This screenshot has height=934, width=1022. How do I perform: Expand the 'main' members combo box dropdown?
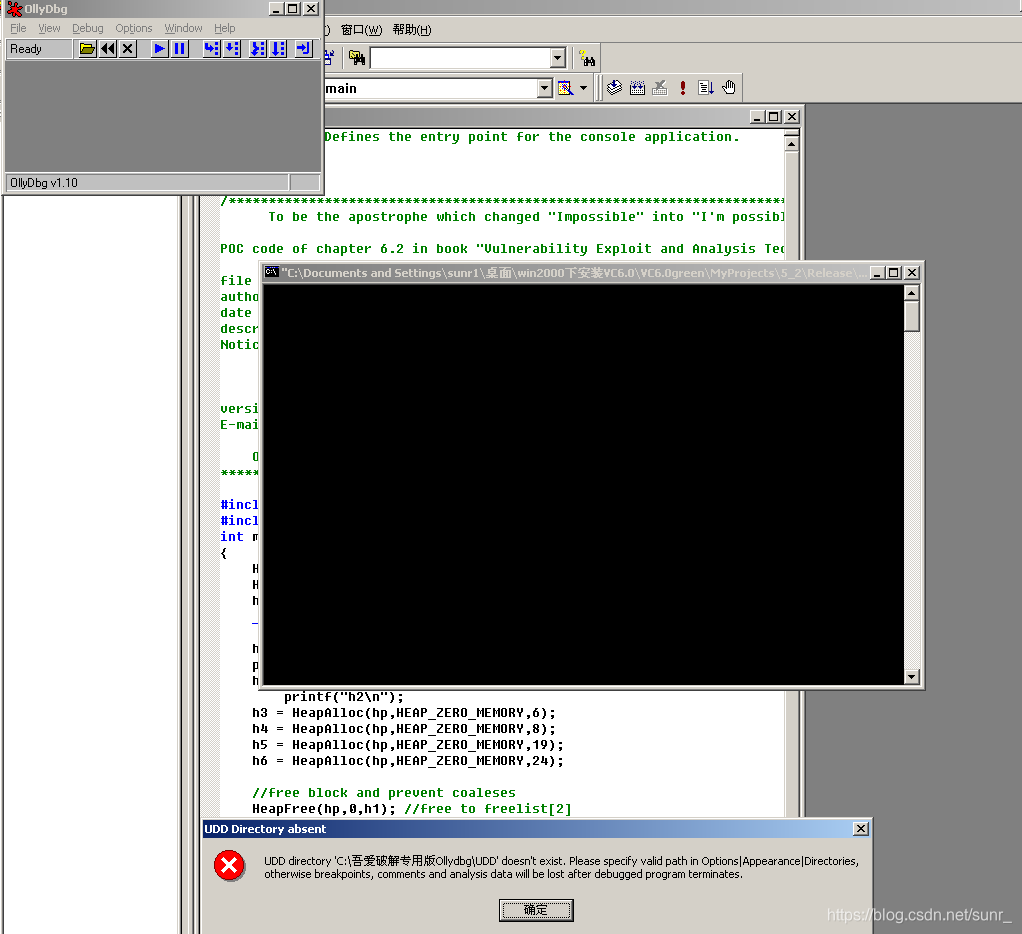click(x=545, y=88)
